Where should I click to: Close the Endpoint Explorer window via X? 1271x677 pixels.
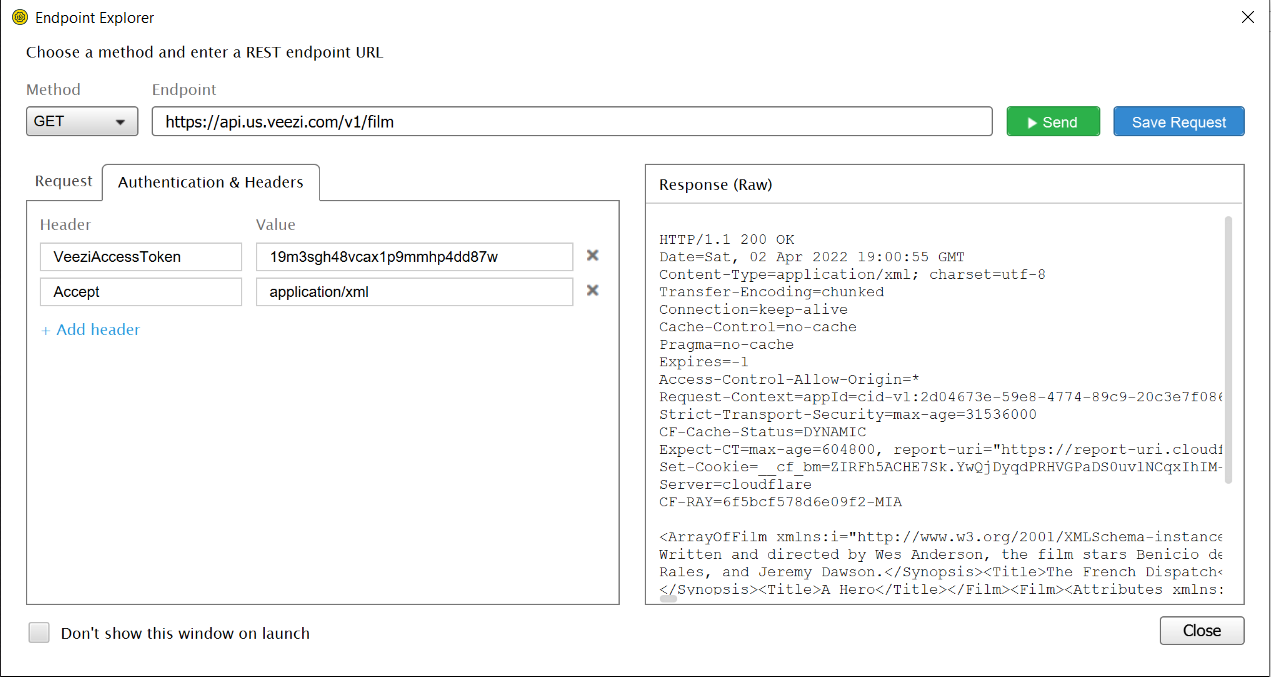pos(1247,17)
